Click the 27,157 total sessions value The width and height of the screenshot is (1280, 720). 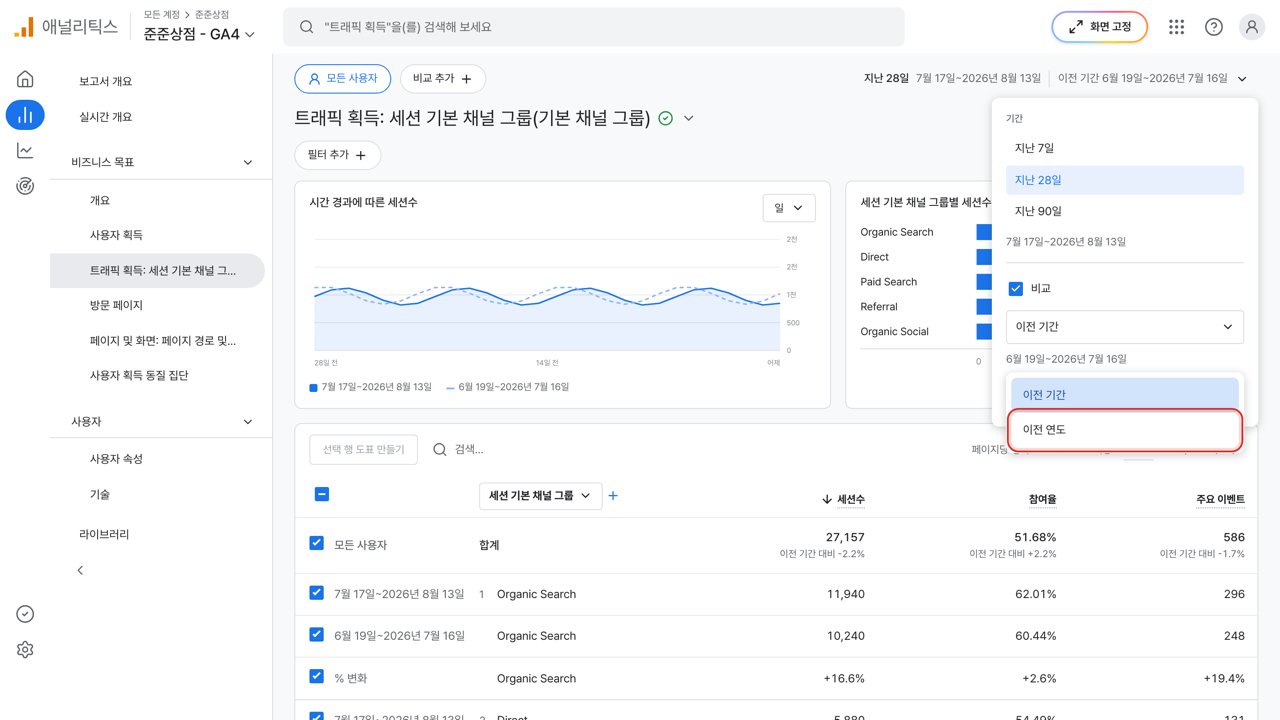pyautogui.click(x=845, y=537)
